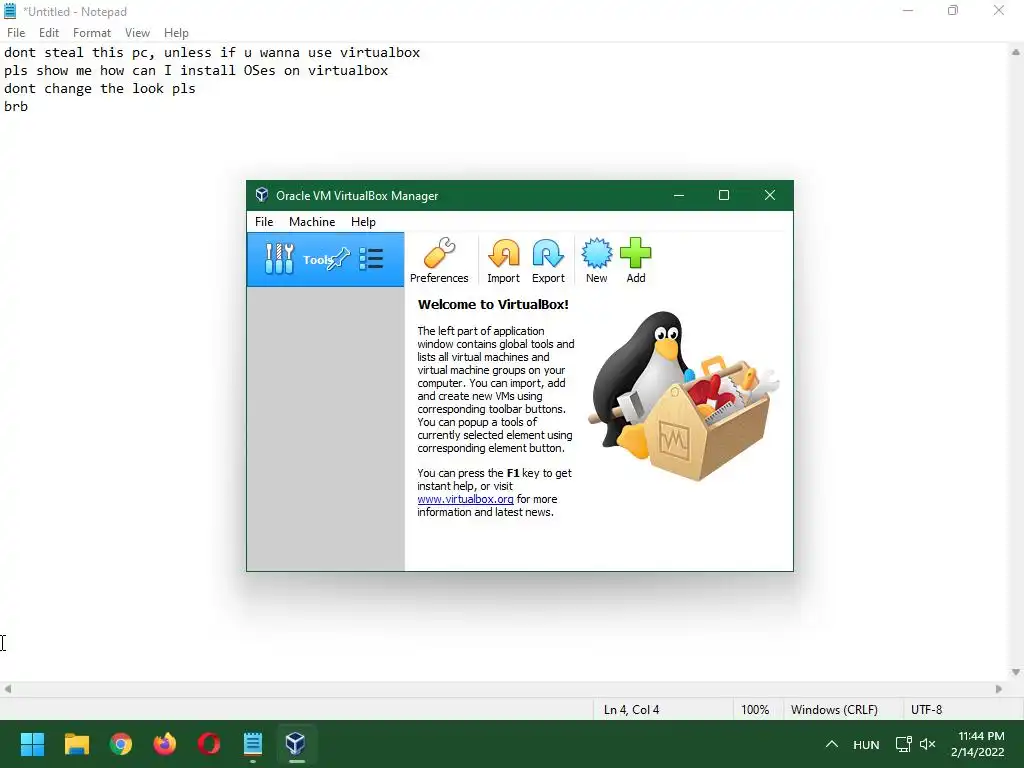Click the Windows Start button
1024x768 pixels.
(x=32, y=744)
